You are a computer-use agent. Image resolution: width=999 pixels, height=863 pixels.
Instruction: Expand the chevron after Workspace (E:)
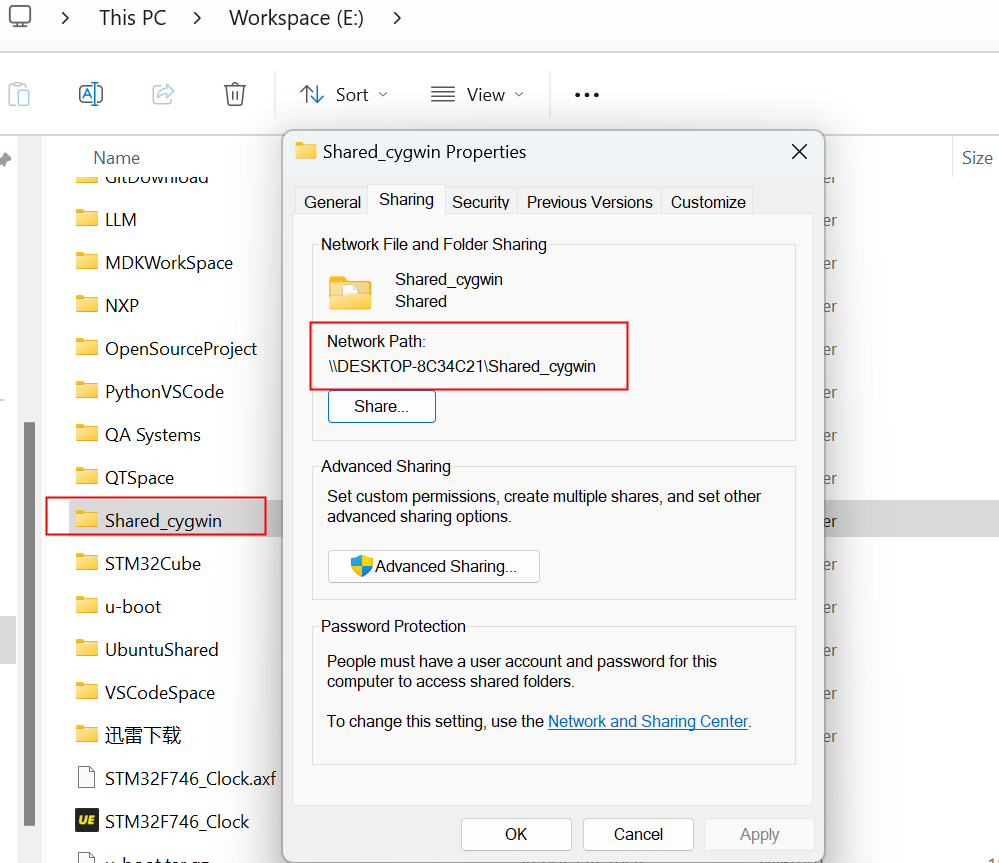(x=398, y=18)
